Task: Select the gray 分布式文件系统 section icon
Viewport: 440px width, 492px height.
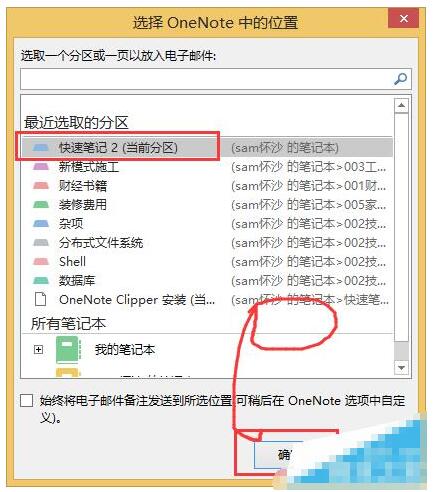Action: click(x=41, y=242)
